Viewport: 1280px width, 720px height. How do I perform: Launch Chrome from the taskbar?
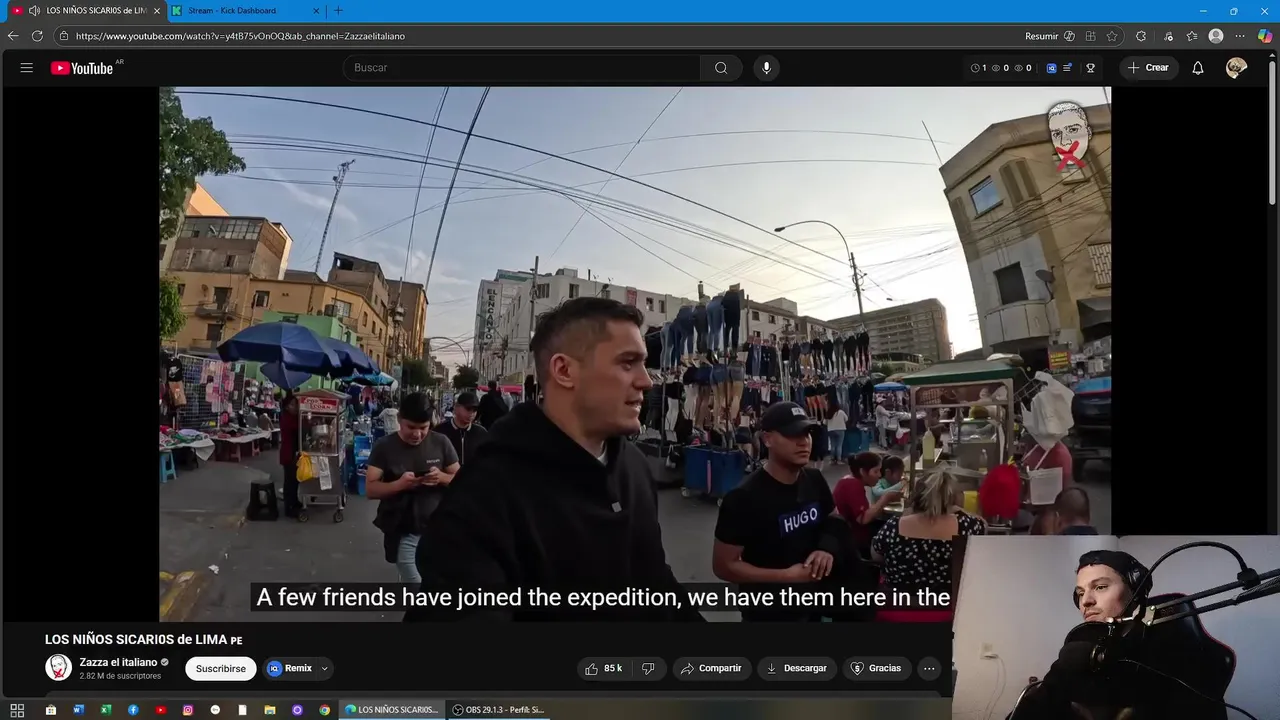[325, 710]
